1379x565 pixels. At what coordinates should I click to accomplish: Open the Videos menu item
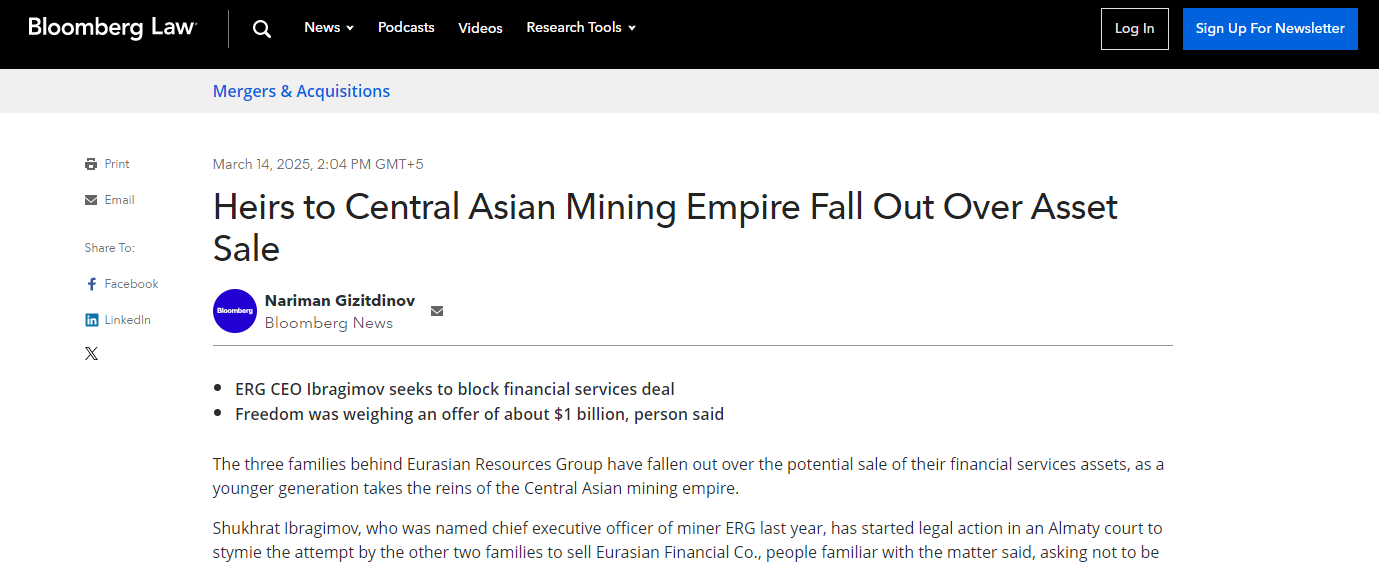[480, 28]
